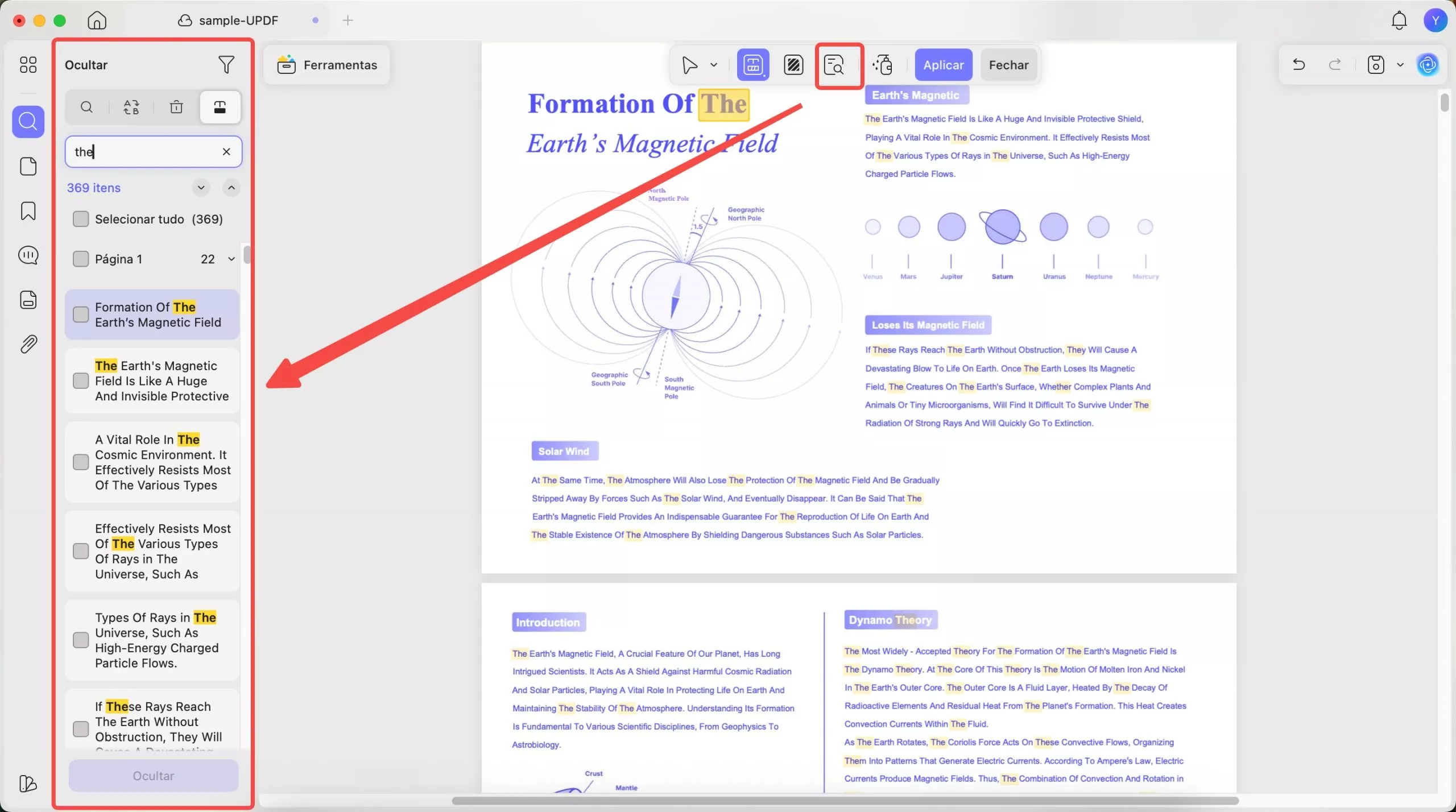Click the document horizontal scrollbar
Image resolution: width=1456 pixels, height=812 pixels.
845,801
